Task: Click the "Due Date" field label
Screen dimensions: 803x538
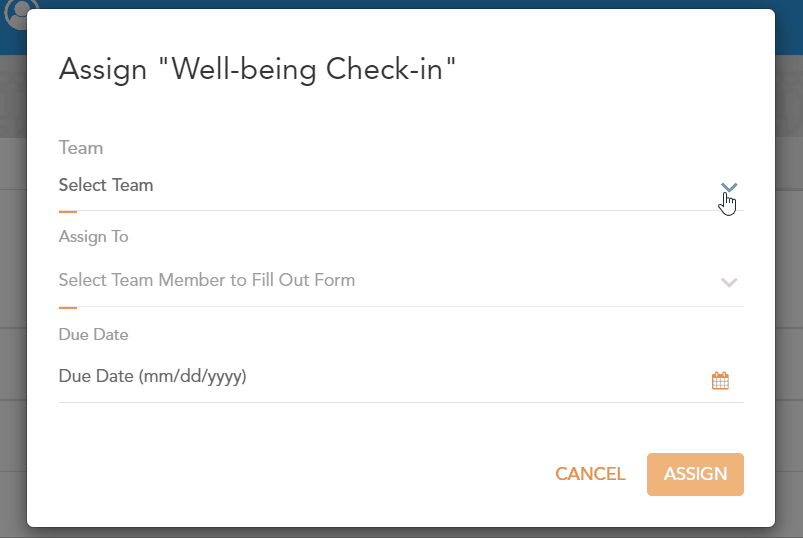Action: pos(94,334)
